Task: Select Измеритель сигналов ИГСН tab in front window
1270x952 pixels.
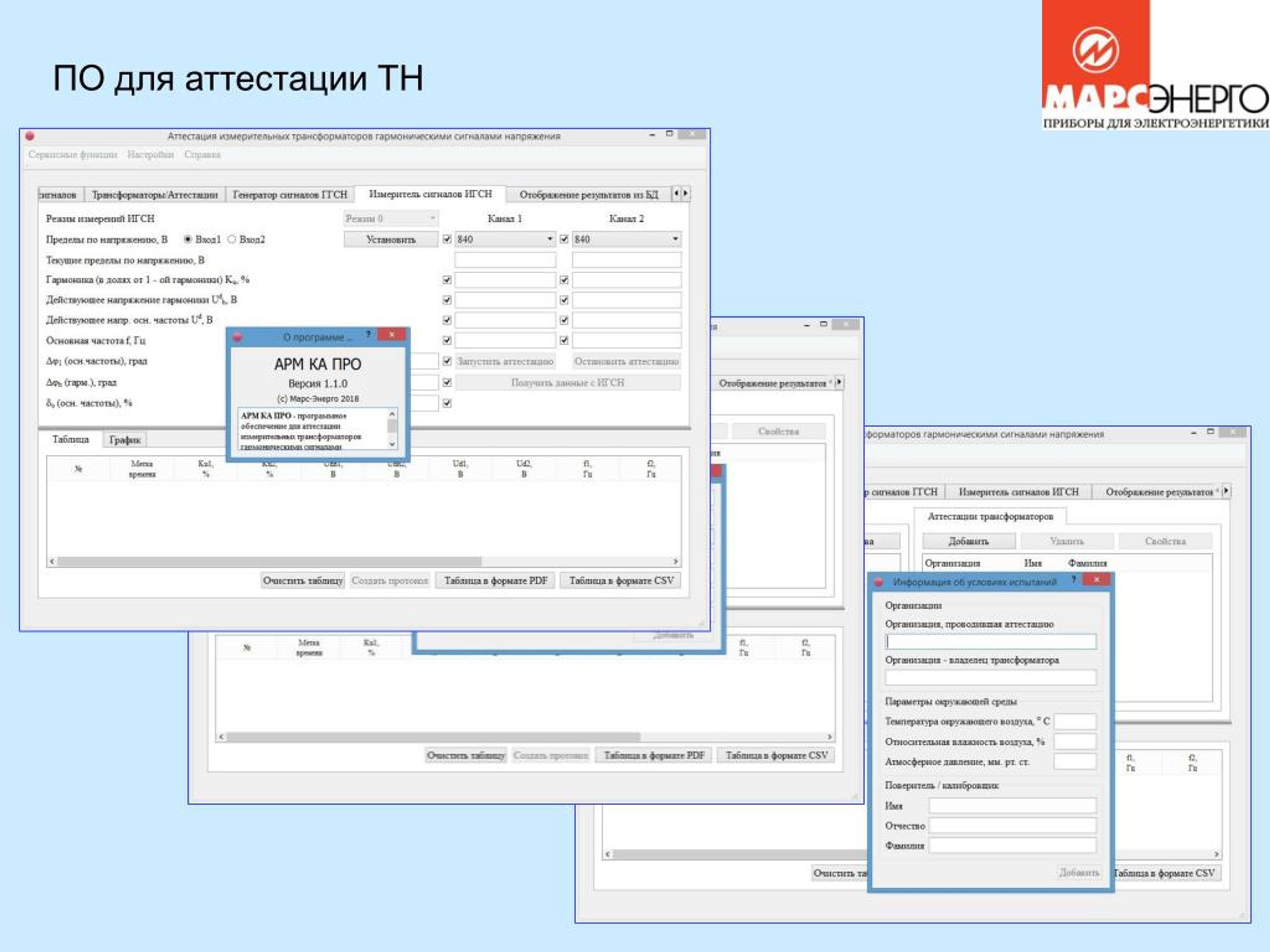Action: (x=430, y=194)
